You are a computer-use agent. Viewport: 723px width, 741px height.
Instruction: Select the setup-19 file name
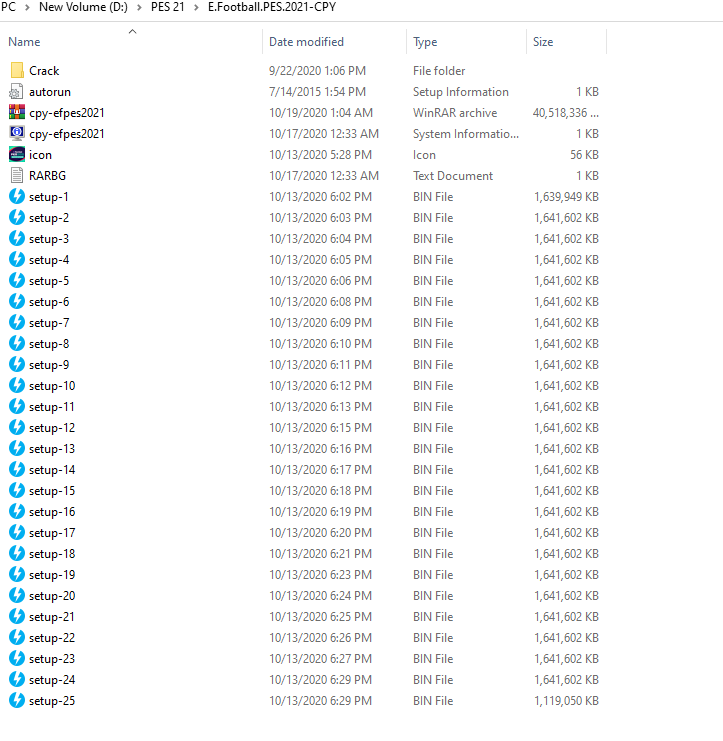(x=52, y=575)
